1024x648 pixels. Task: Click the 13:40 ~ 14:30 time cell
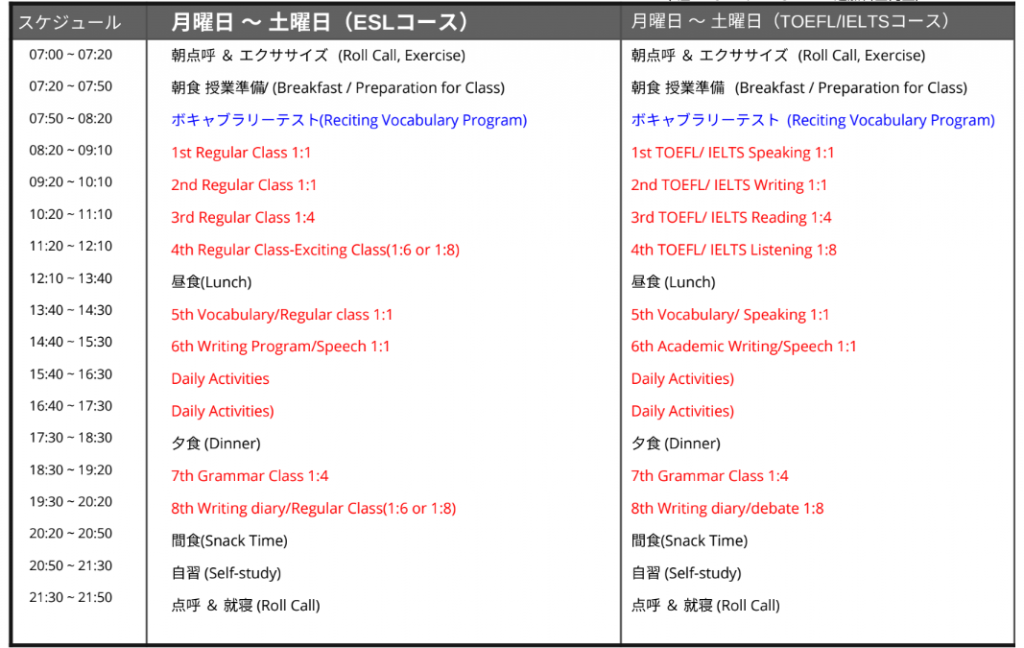tap(71, 310)
